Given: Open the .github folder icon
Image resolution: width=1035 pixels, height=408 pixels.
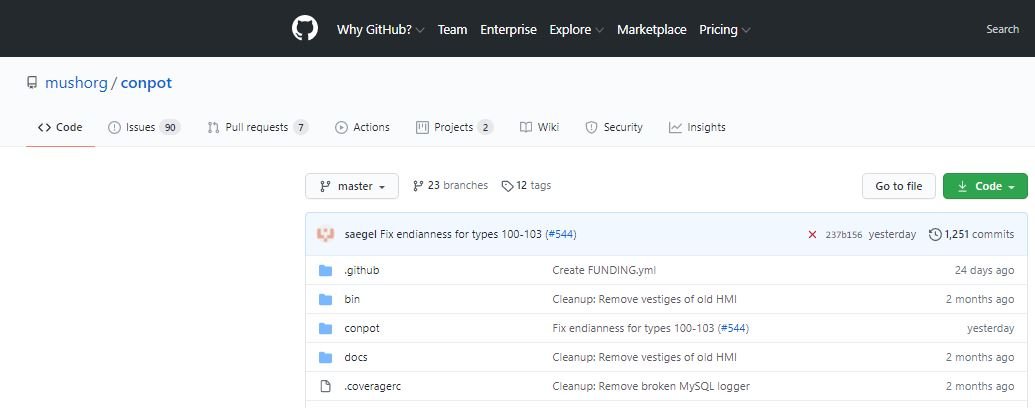Looking at the screenshot, I should pyautogui.click(x=325, y=270).
